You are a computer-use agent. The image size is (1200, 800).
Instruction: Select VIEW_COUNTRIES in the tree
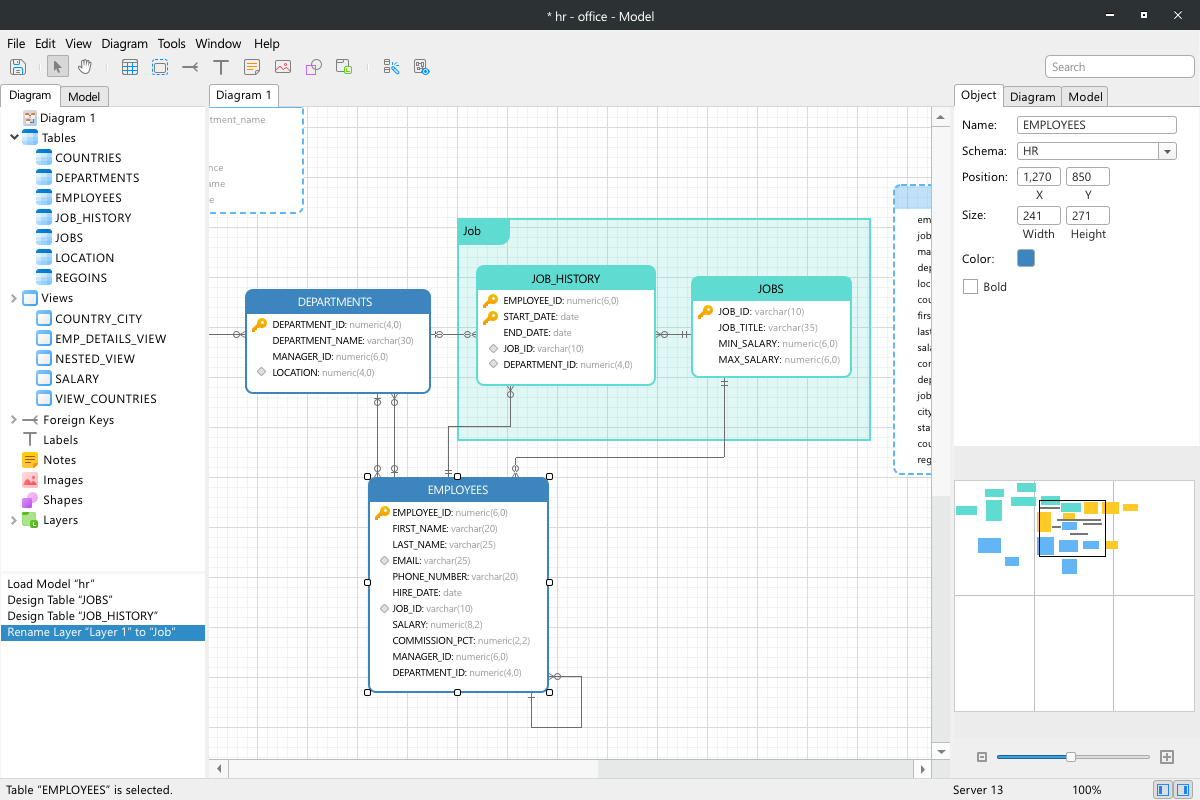[106, 399]
